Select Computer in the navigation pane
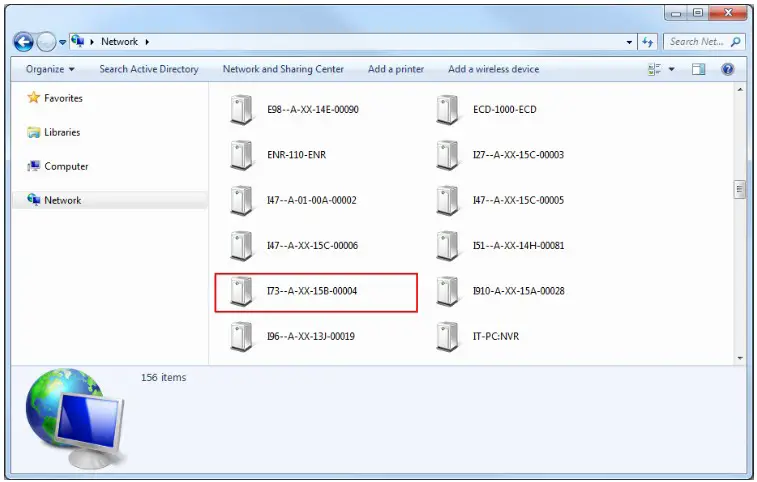Screen dimensions: 757x482 click(x=66, y=166)
